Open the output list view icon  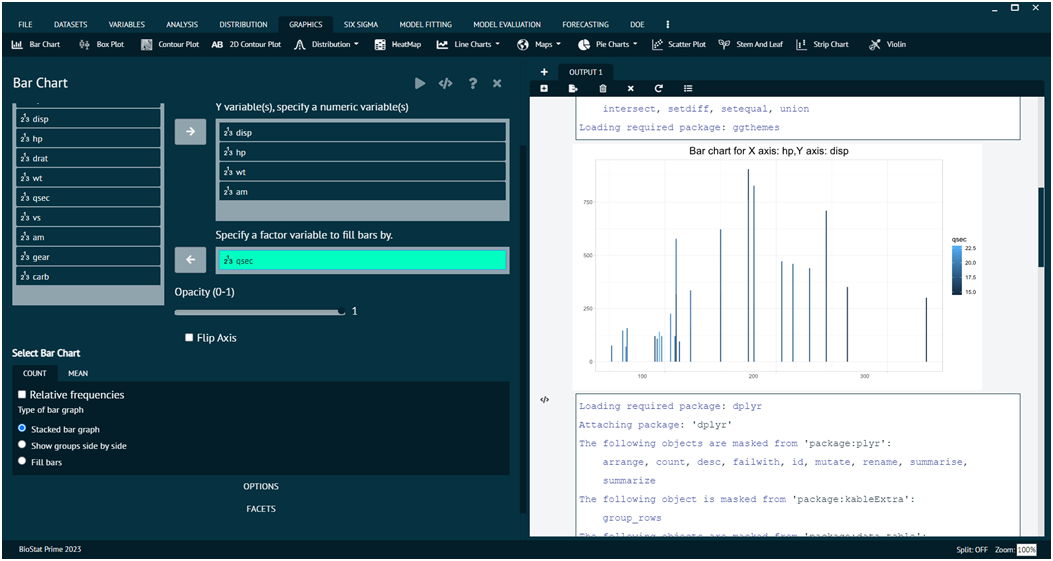pos(688,88)
